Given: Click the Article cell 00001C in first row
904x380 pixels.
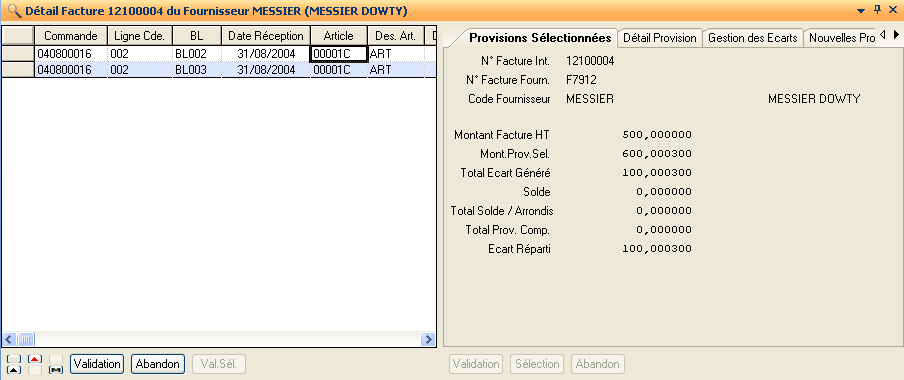Looking at the screenshot, I should pos(339,54).
